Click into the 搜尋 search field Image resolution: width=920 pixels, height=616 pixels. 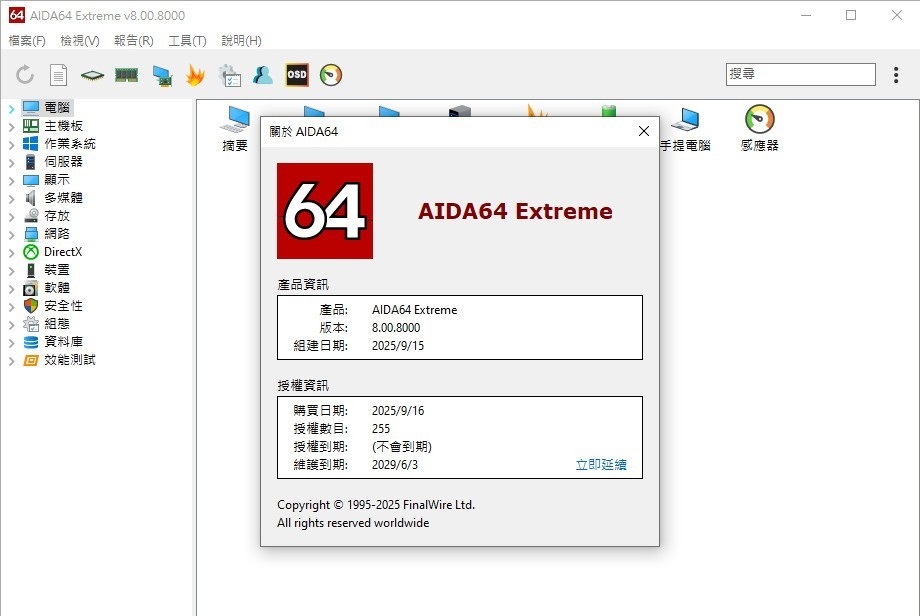[800, 75]
